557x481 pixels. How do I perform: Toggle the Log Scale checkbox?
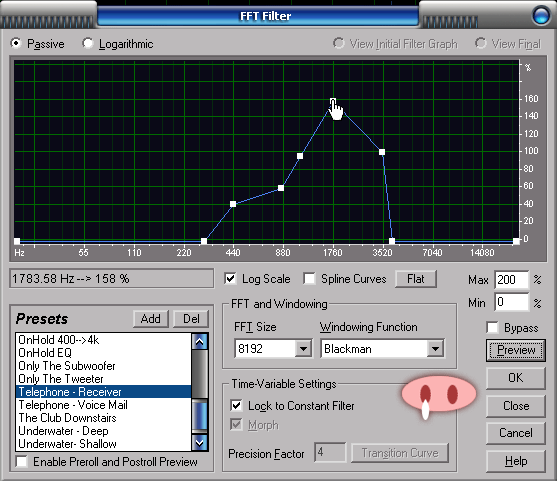(230, 279)
